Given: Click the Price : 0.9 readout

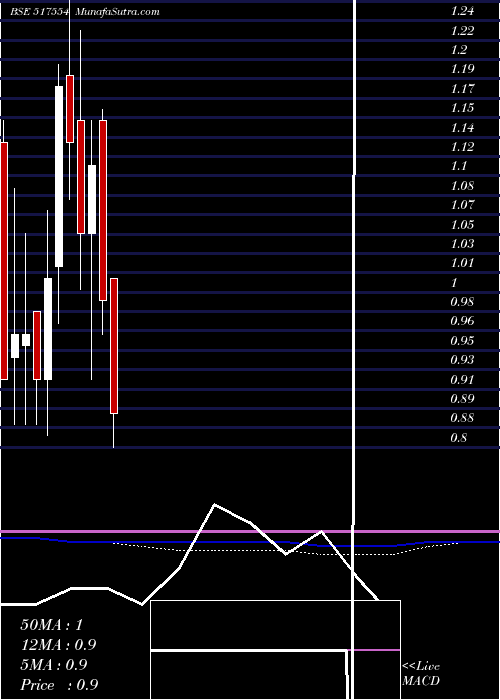Looking at the screenshot, I should (59, 685).
